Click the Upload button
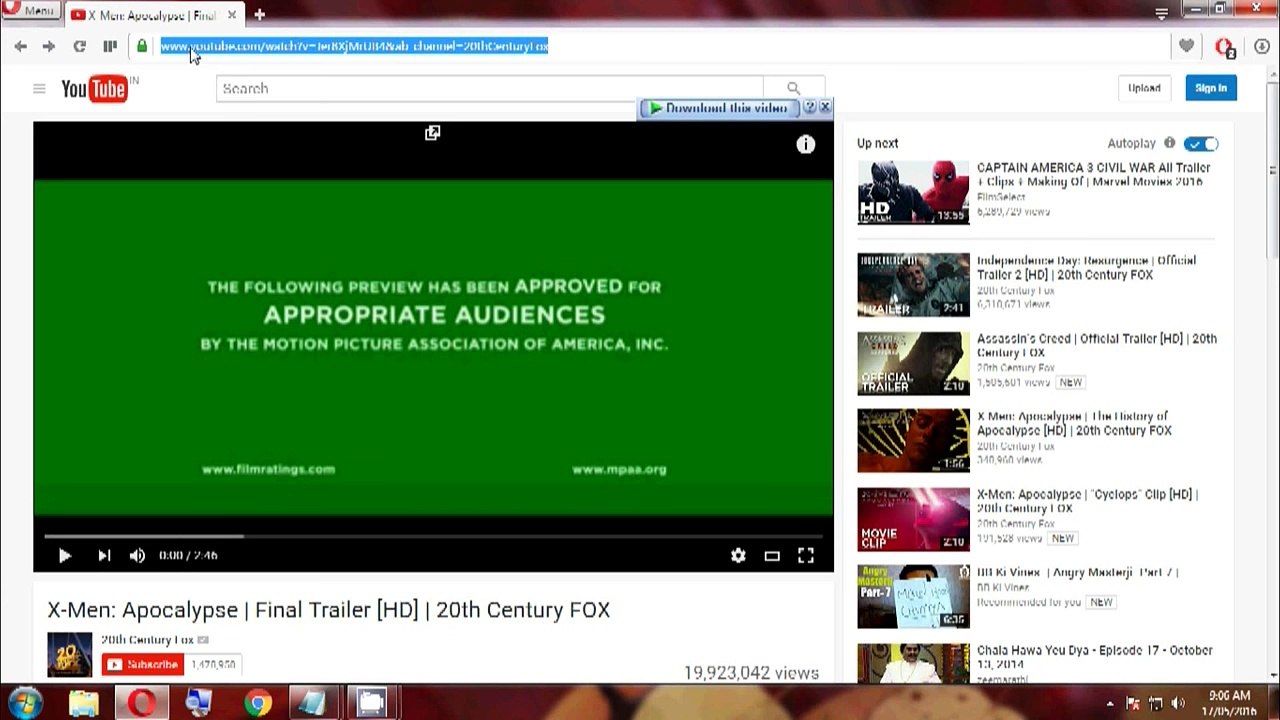The height and width of the screenshot is (720, 1280). tap(1144, 88)
